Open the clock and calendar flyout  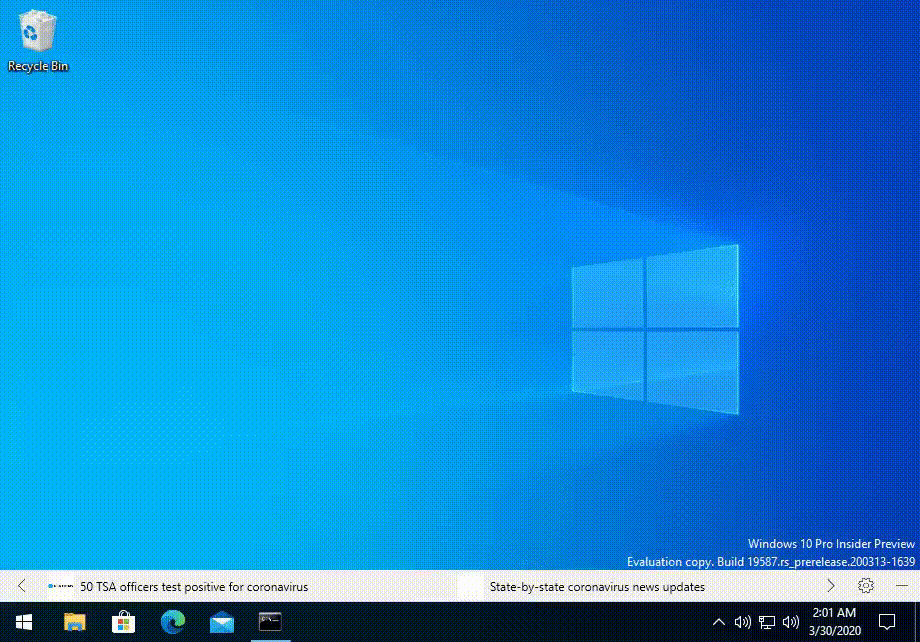pyautogui.click(x=834, y=622)
